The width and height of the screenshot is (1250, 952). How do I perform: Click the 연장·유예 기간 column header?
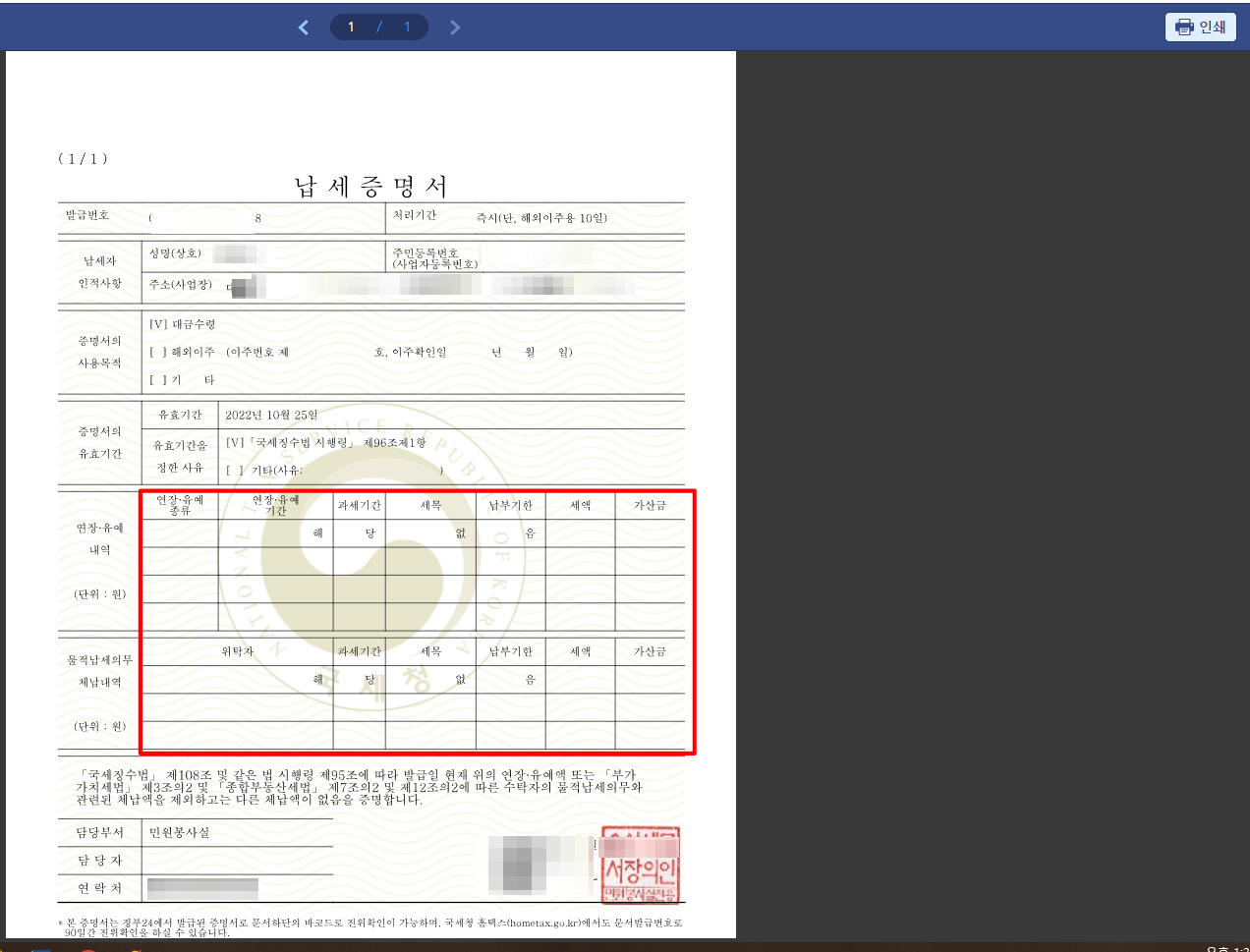point(275,505)
